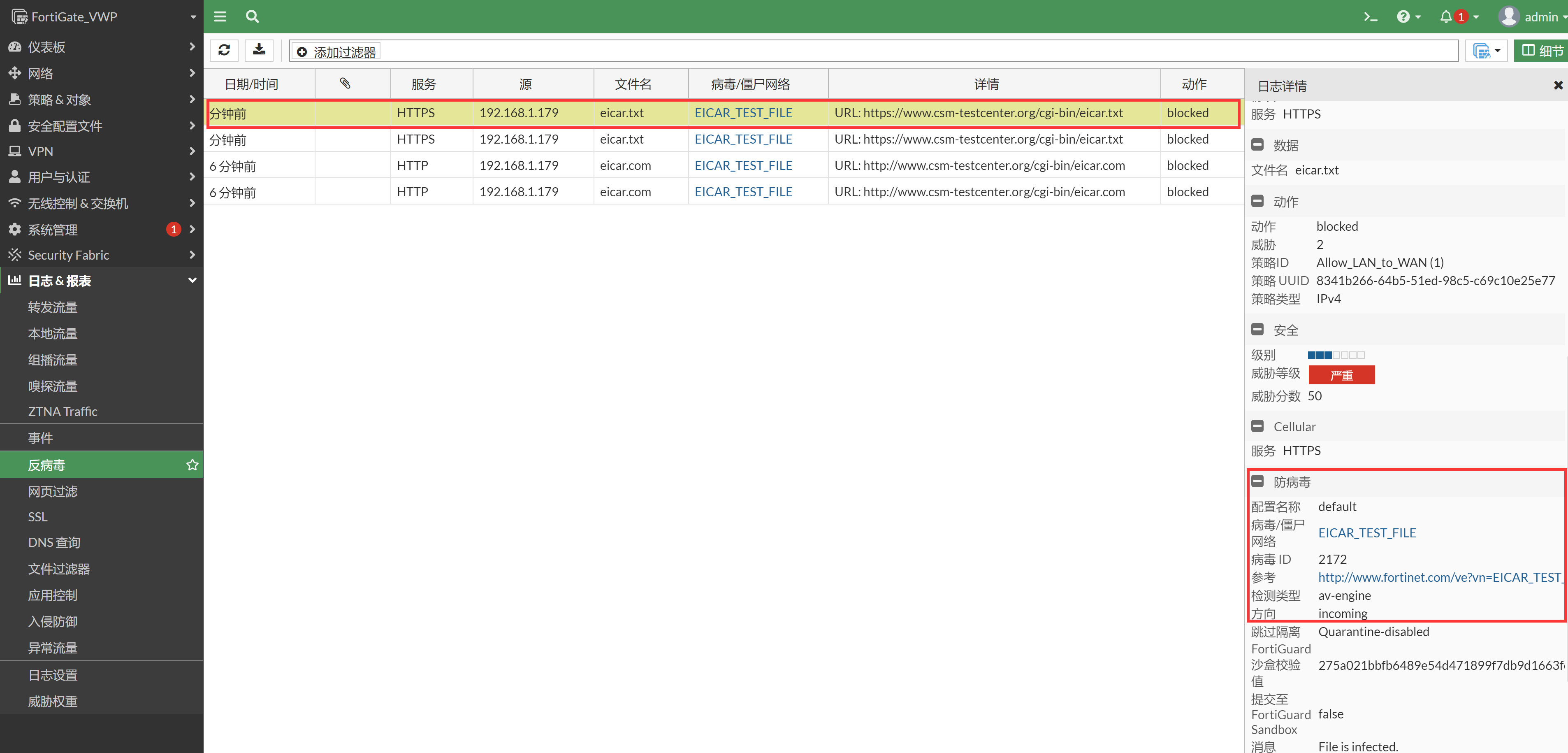Click the 细节 details button

(x=1542, y=51)
